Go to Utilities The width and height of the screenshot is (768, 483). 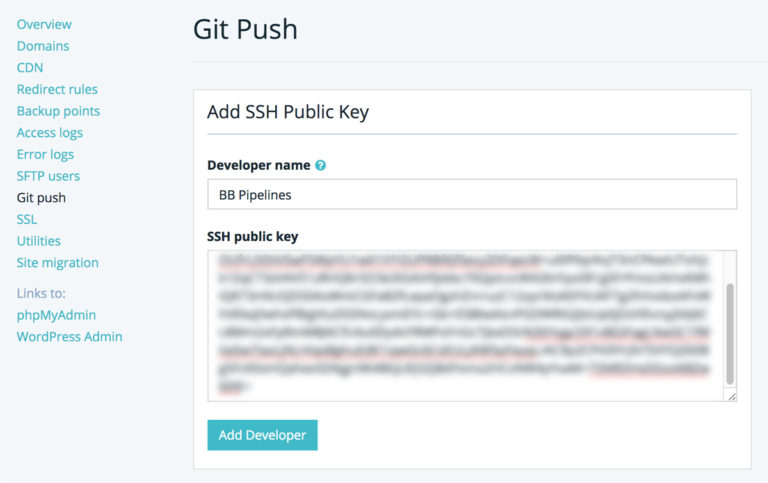39,241
